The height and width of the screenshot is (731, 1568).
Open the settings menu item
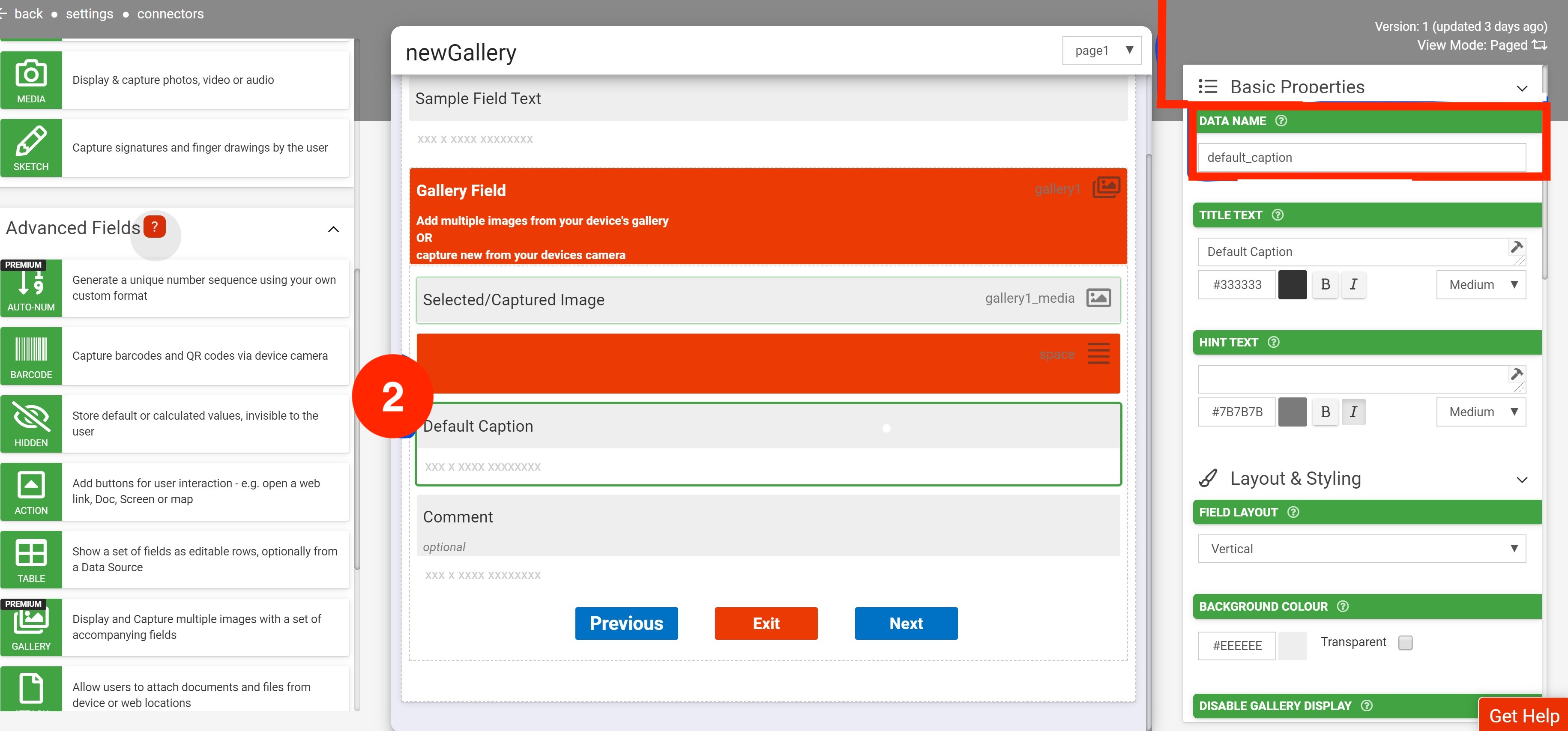[90, 13]
